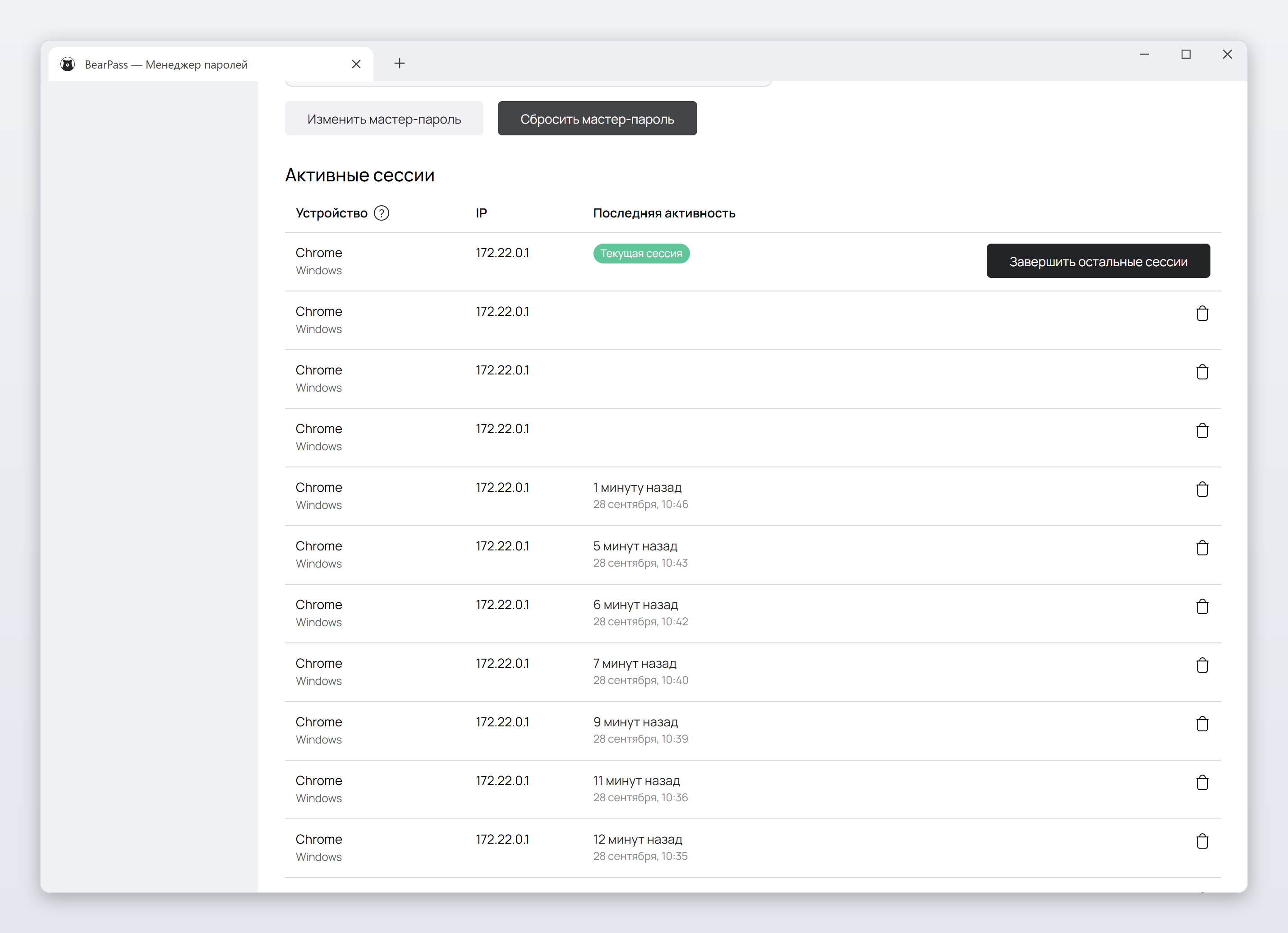Click the timestamp 28 сентября, 10:40

640,680
